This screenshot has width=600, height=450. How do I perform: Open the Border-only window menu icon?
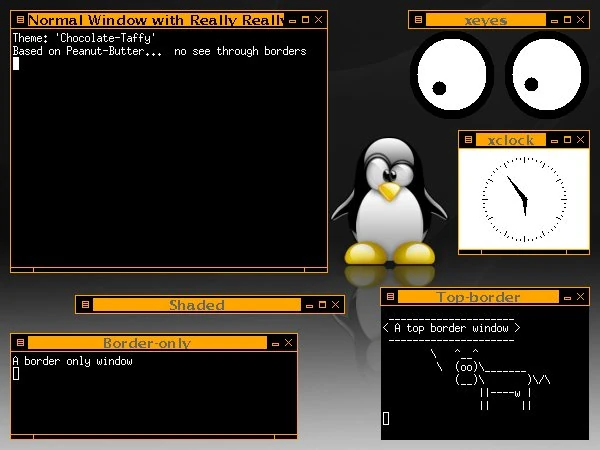click(x=20, y=342)
